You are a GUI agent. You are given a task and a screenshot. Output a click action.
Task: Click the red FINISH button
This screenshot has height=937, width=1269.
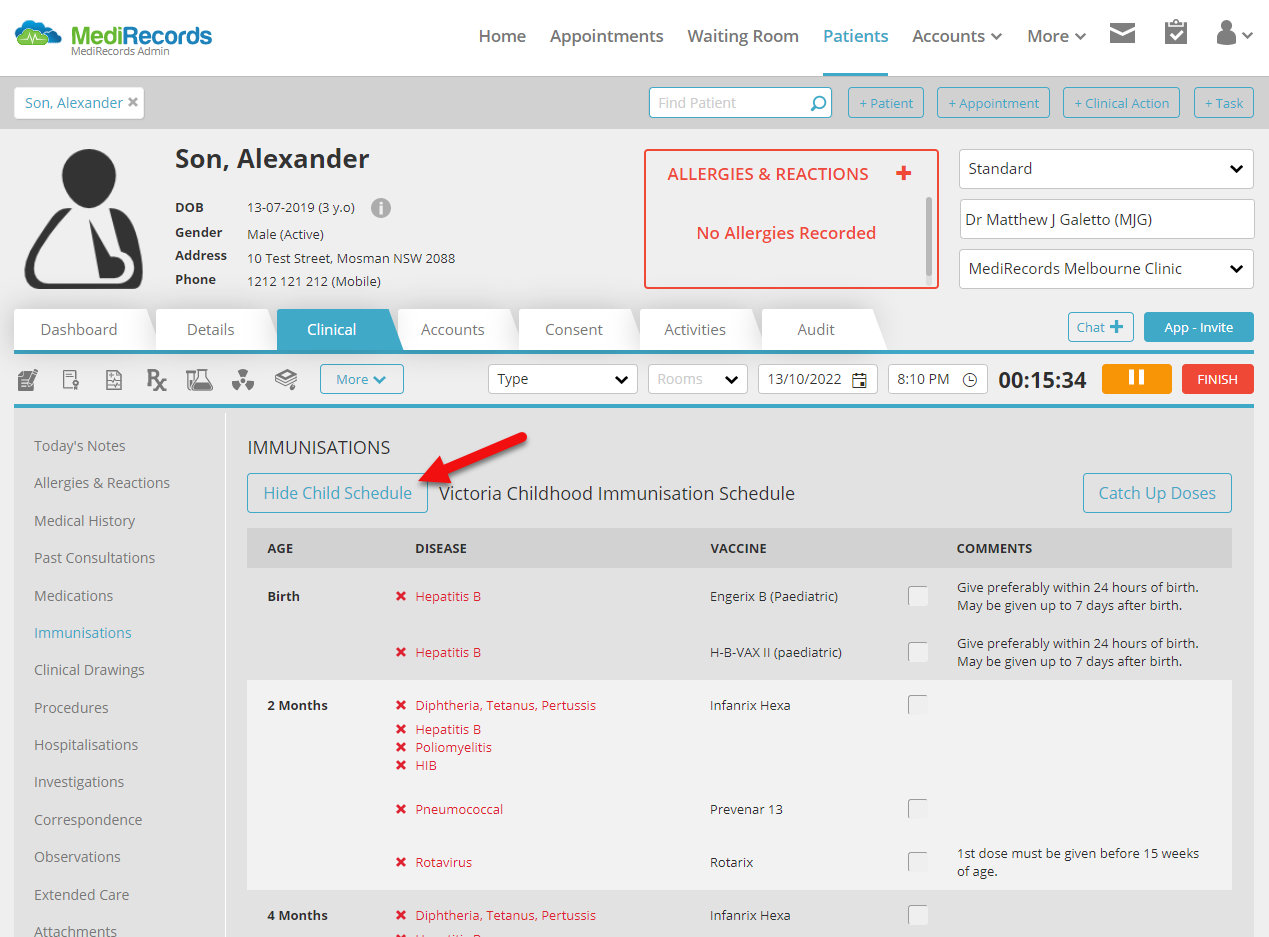[1217, 379]
